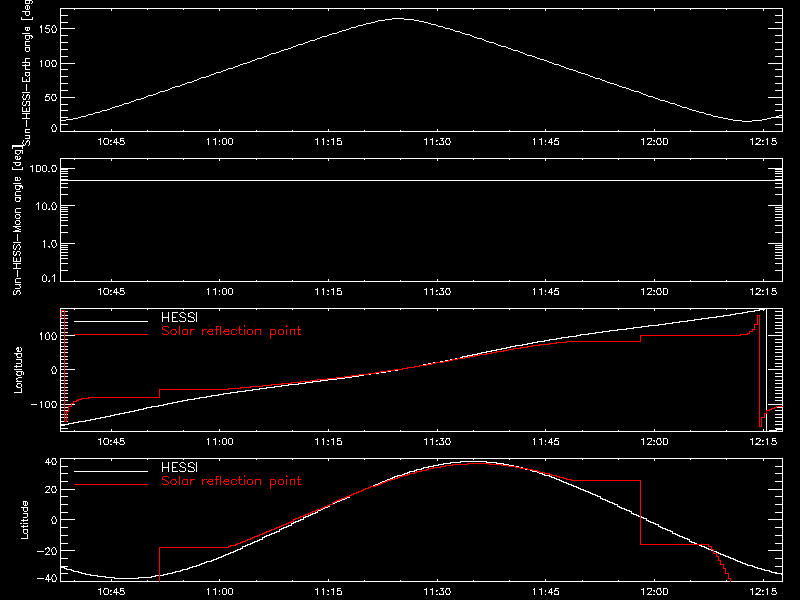The height and width of the screenshot is (600, 800).
Task: Click the 0.1 tick on Moon angle axis
Action: tap(49, 278)
